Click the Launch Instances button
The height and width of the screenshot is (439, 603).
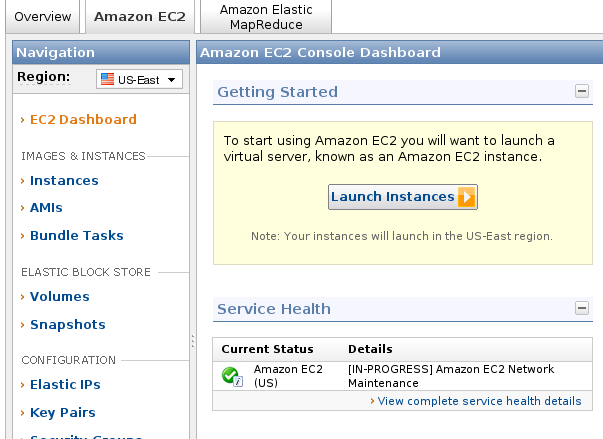pos(403,197)
